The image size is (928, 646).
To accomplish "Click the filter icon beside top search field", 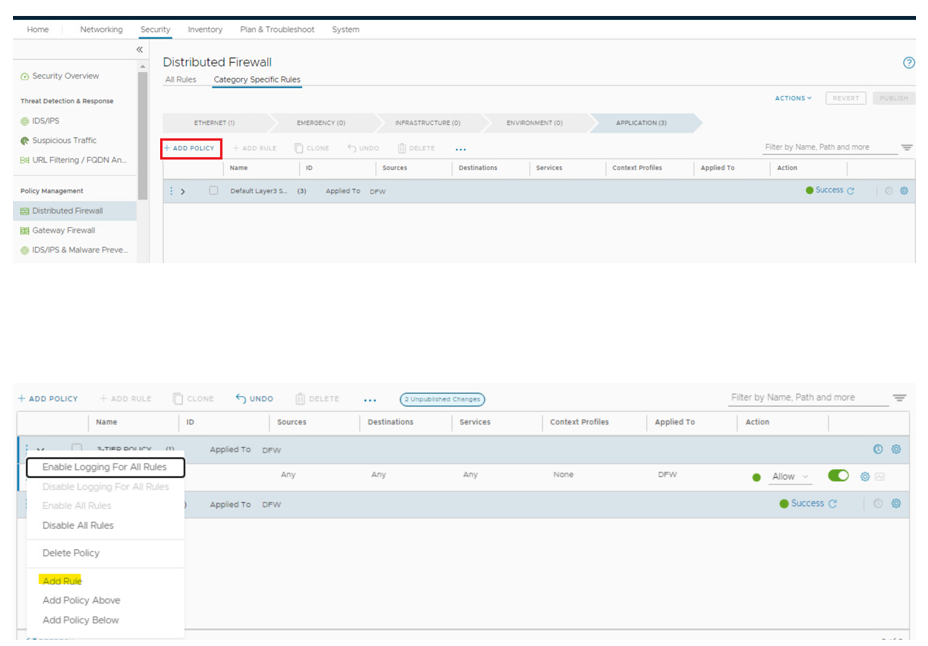I will pyautogui.click(x=906, y=148).
